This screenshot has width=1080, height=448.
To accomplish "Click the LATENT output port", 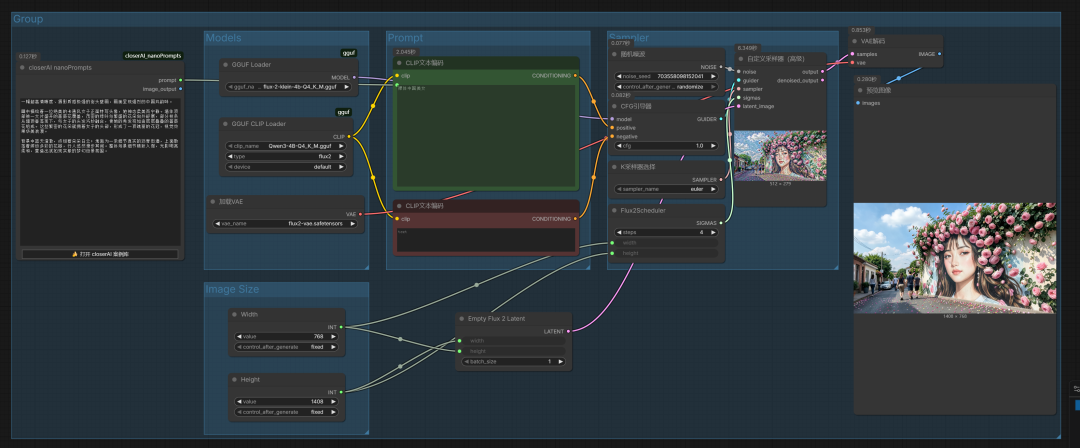I will 568,332.
